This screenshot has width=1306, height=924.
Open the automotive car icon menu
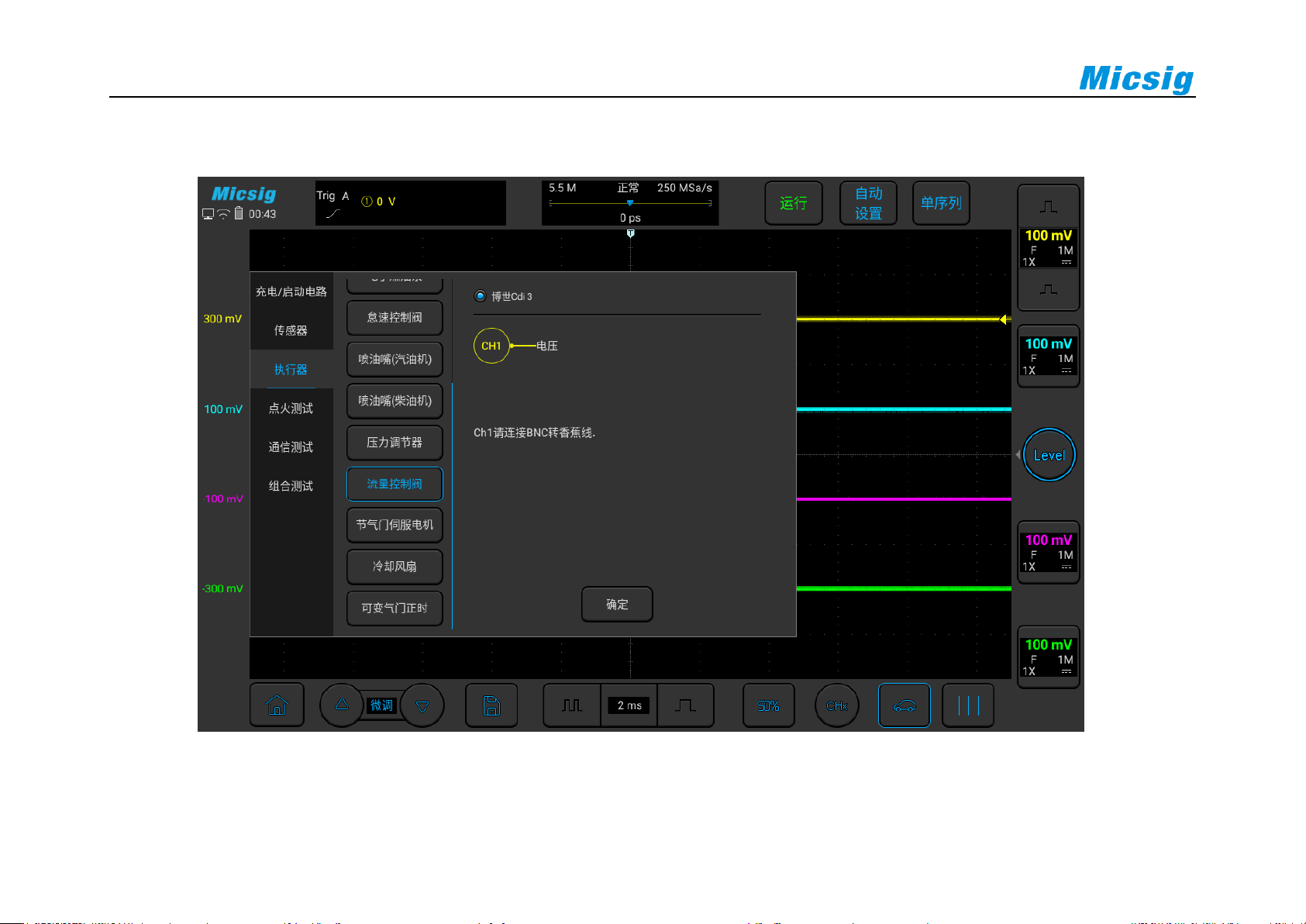pos(905,705)
